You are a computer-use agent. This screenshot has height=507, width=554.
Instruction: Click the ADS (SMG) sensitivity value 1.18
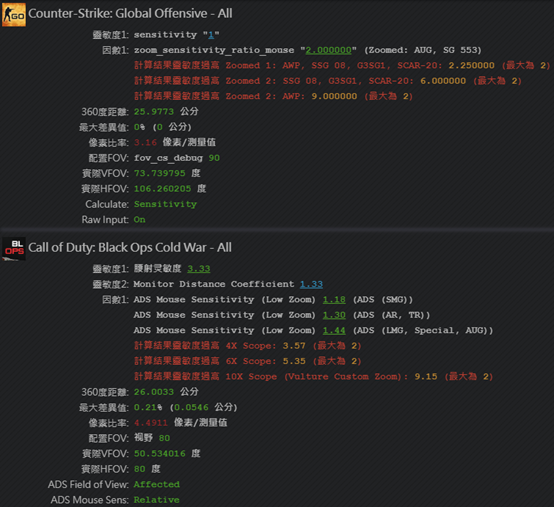(x=334, y=300)
